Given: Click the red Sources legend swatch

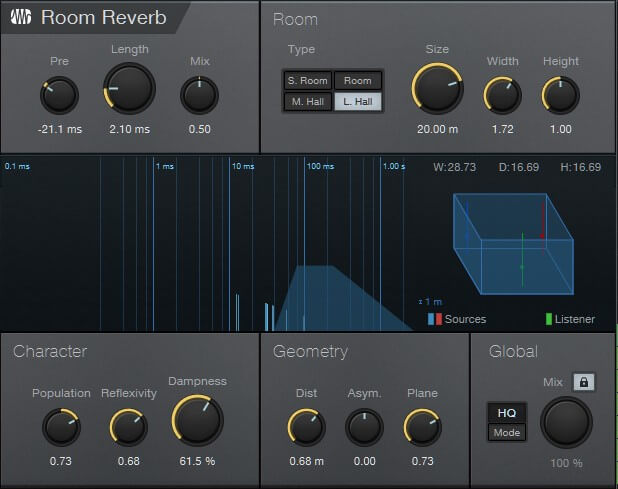Looking at the screenshot, I should [x=439, y=319].
